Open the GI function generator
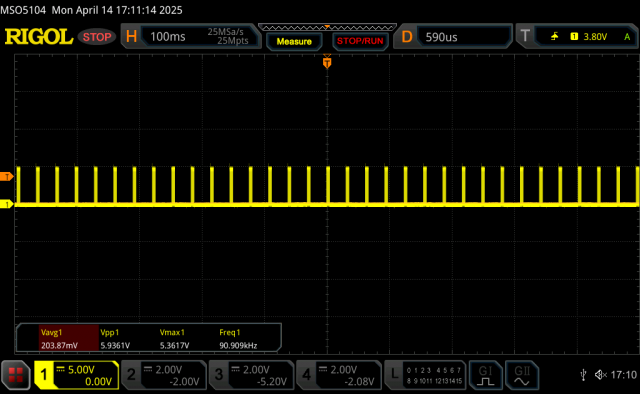Screen dimensions: 640x394 (x=485, y=375)
